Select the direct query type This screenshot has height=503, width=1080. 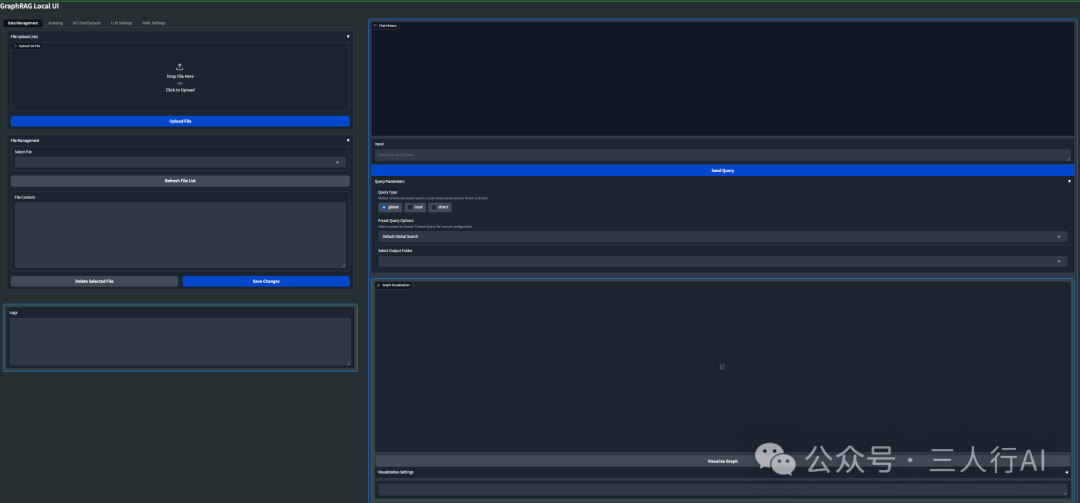coord(439,207)
